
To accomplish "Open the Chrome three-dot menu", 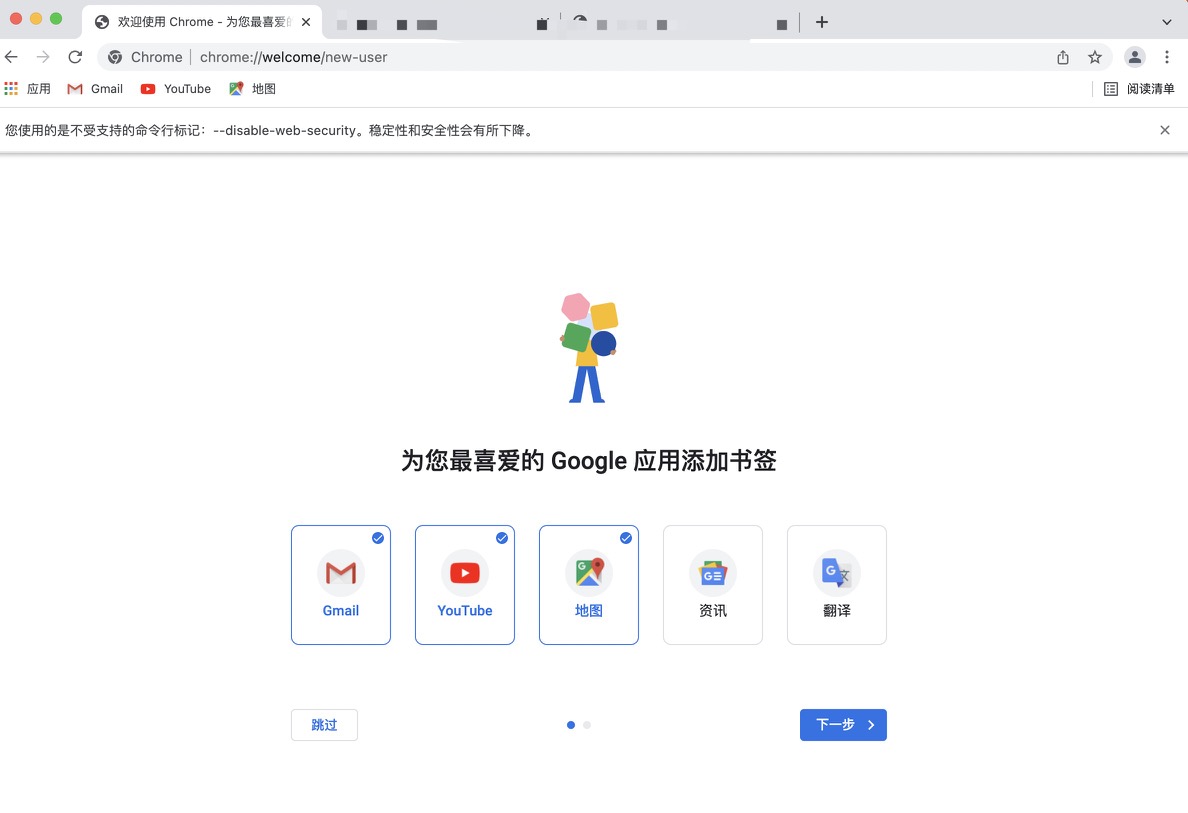I will coord(1167,57).
